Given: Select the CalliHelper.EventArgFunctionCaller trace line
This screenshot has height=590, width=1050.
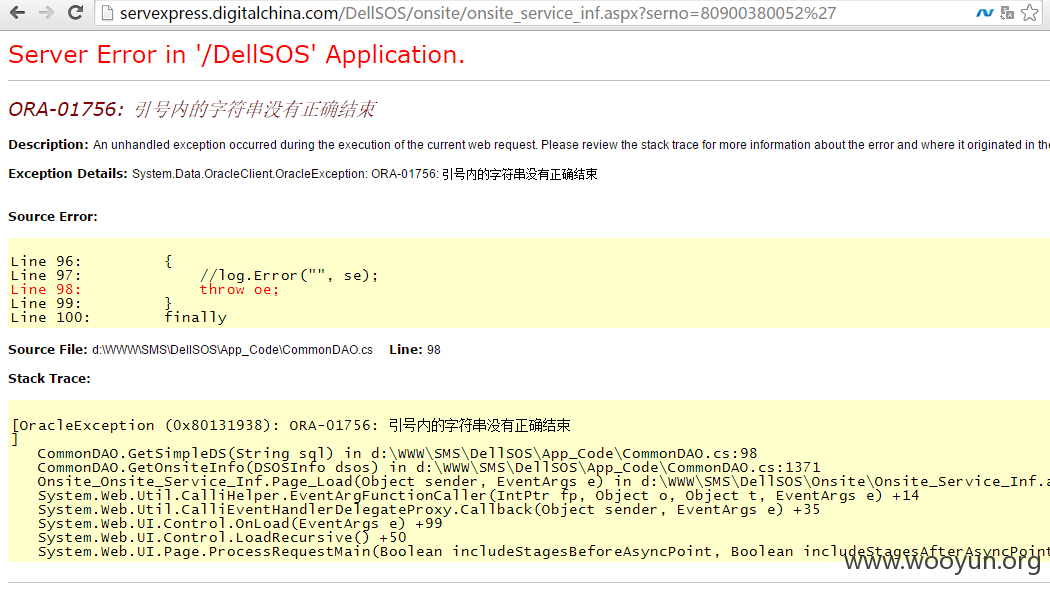Looking at the screenshot, I should pyautogui.click(x=478, y=496).
